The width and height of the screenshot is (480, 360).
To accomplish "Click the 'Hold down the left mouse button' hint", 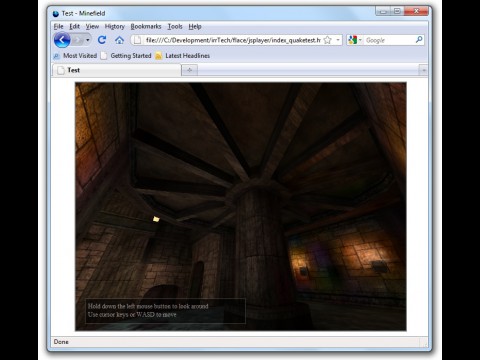I will [148, 306].
